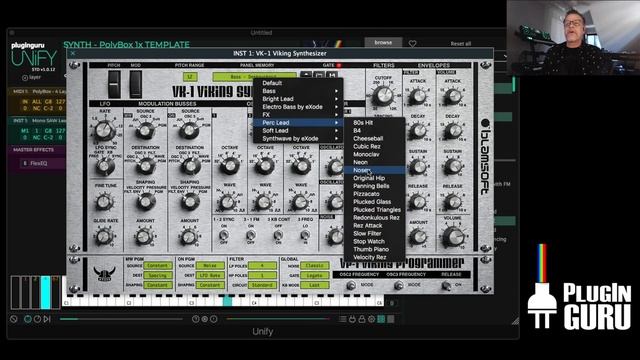The height and width of the screenshot is (360, 640).
Task: Click the teal square button in Unify footer
Action: pyautogui.click(x=381, y=319)
